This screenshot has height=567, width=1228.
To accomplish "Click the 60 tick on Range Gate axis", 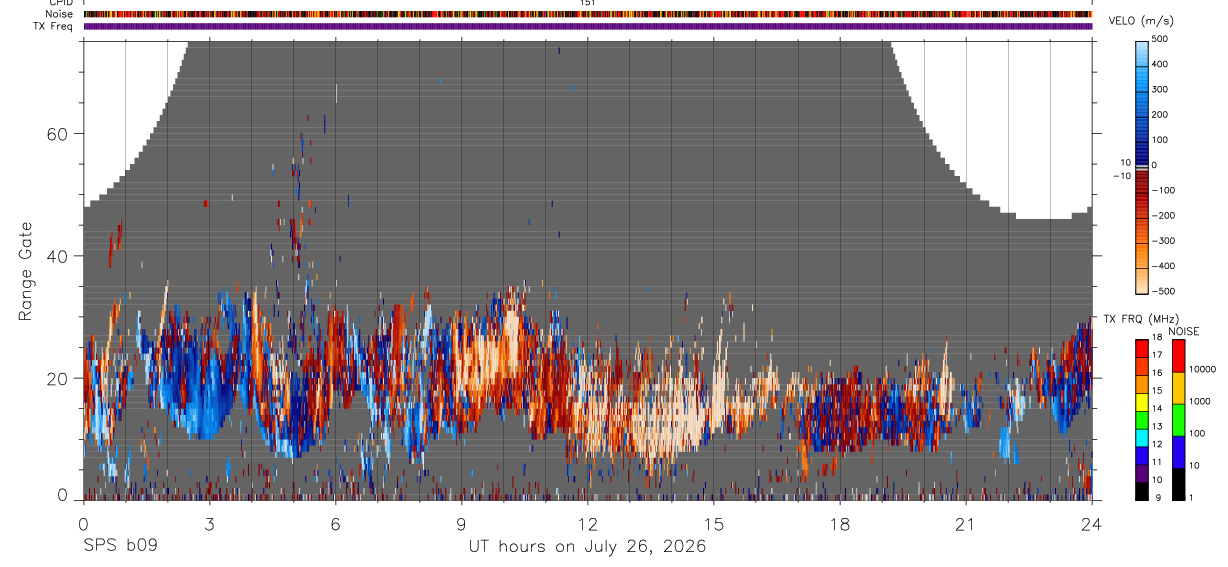I will coord(57,133).
